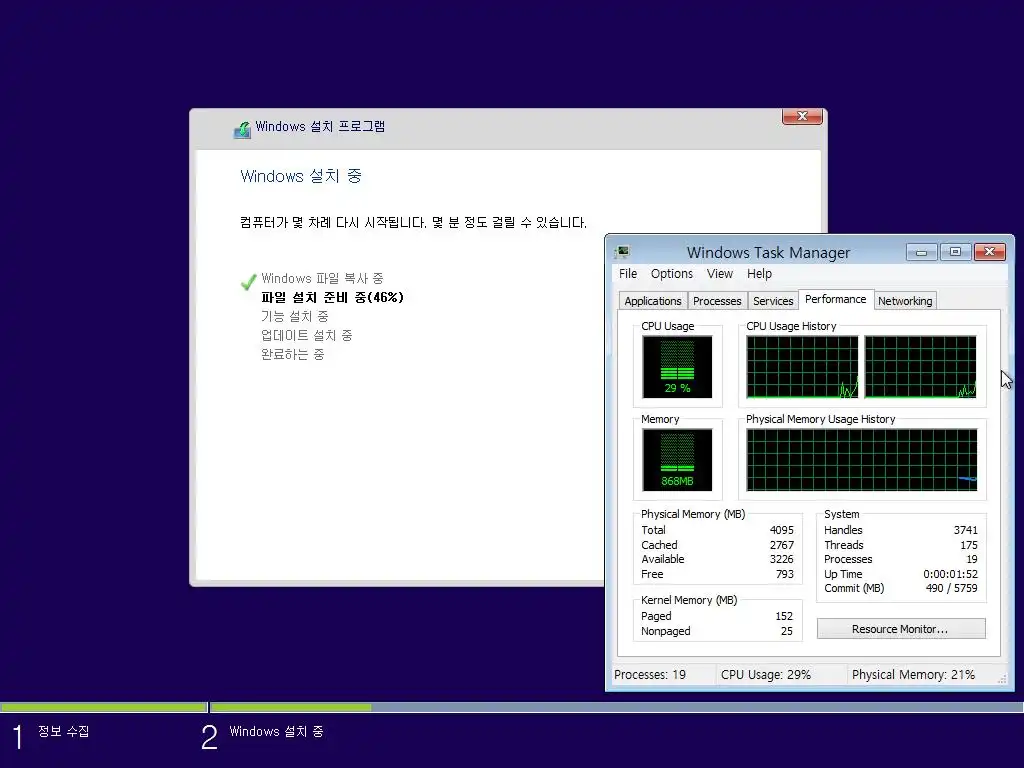1024x768 pixels.
Task: Close the Windows Task Manager window
Action: pyautogui.click(x=989, y=252)
